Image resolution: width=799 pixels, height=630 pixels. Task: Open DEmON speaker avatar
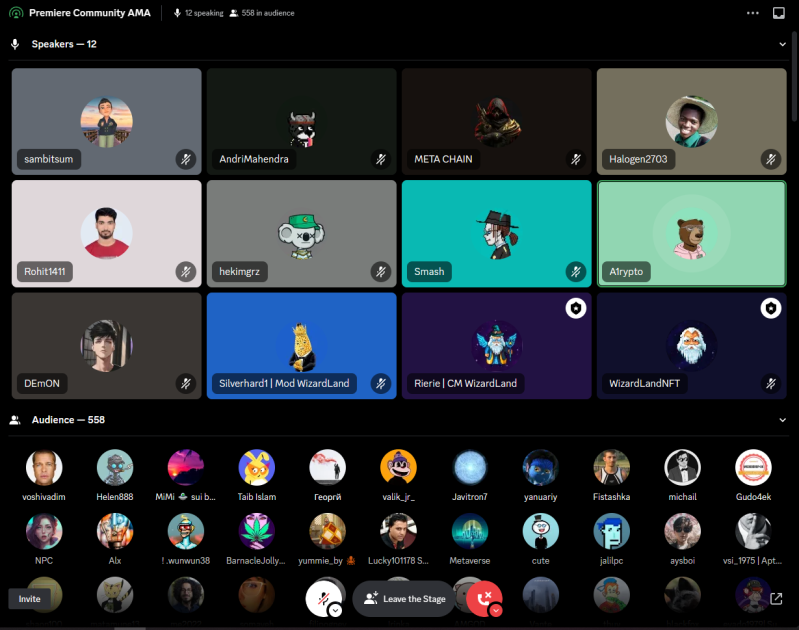(106, 346)
